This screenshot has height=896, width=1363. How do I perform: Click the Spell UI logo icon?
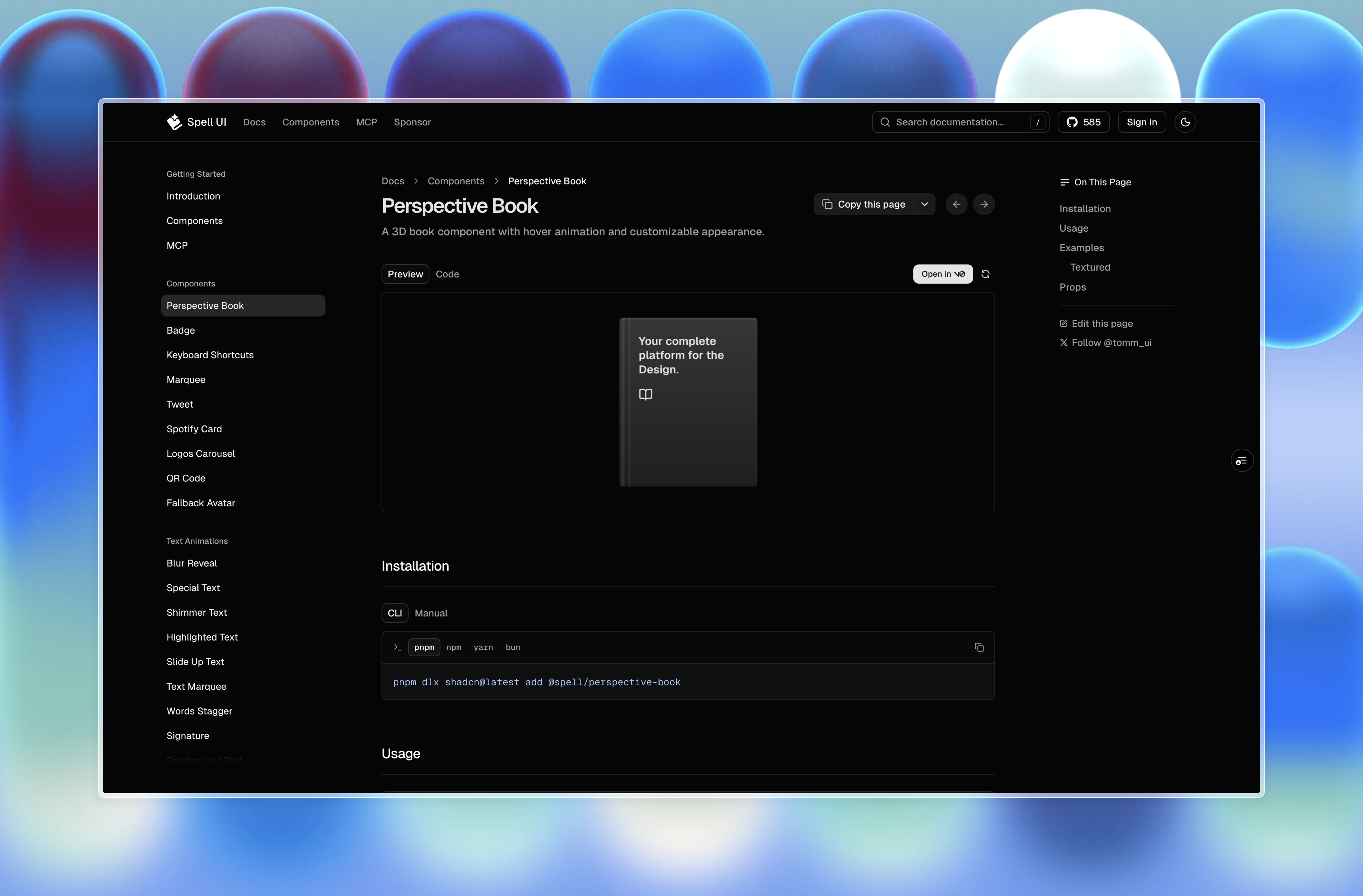[x=174, y=122]
